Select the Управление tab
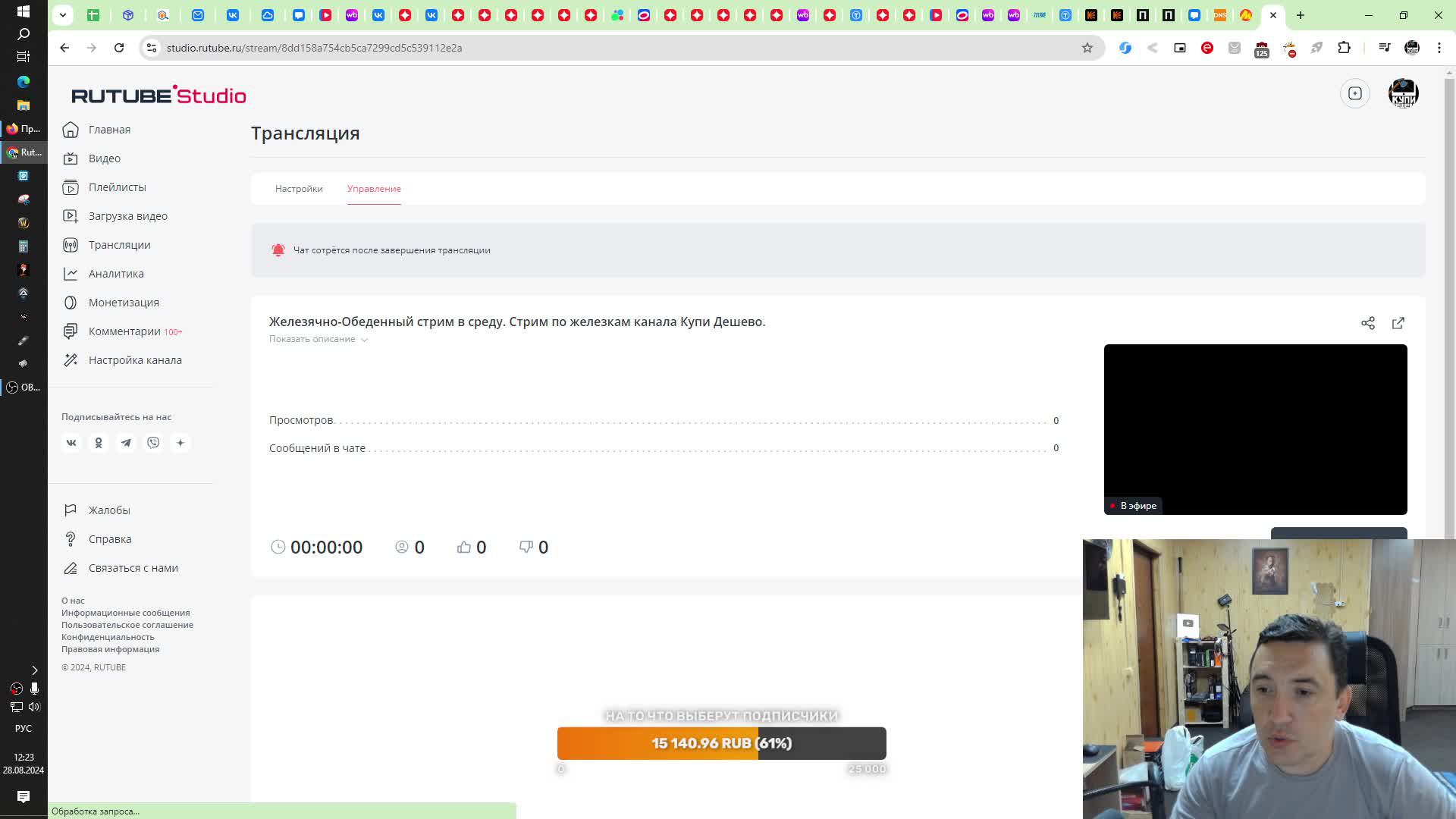The height and width of the screenshot is (819, 1456). pyautogui.click(x=374, y=189)
